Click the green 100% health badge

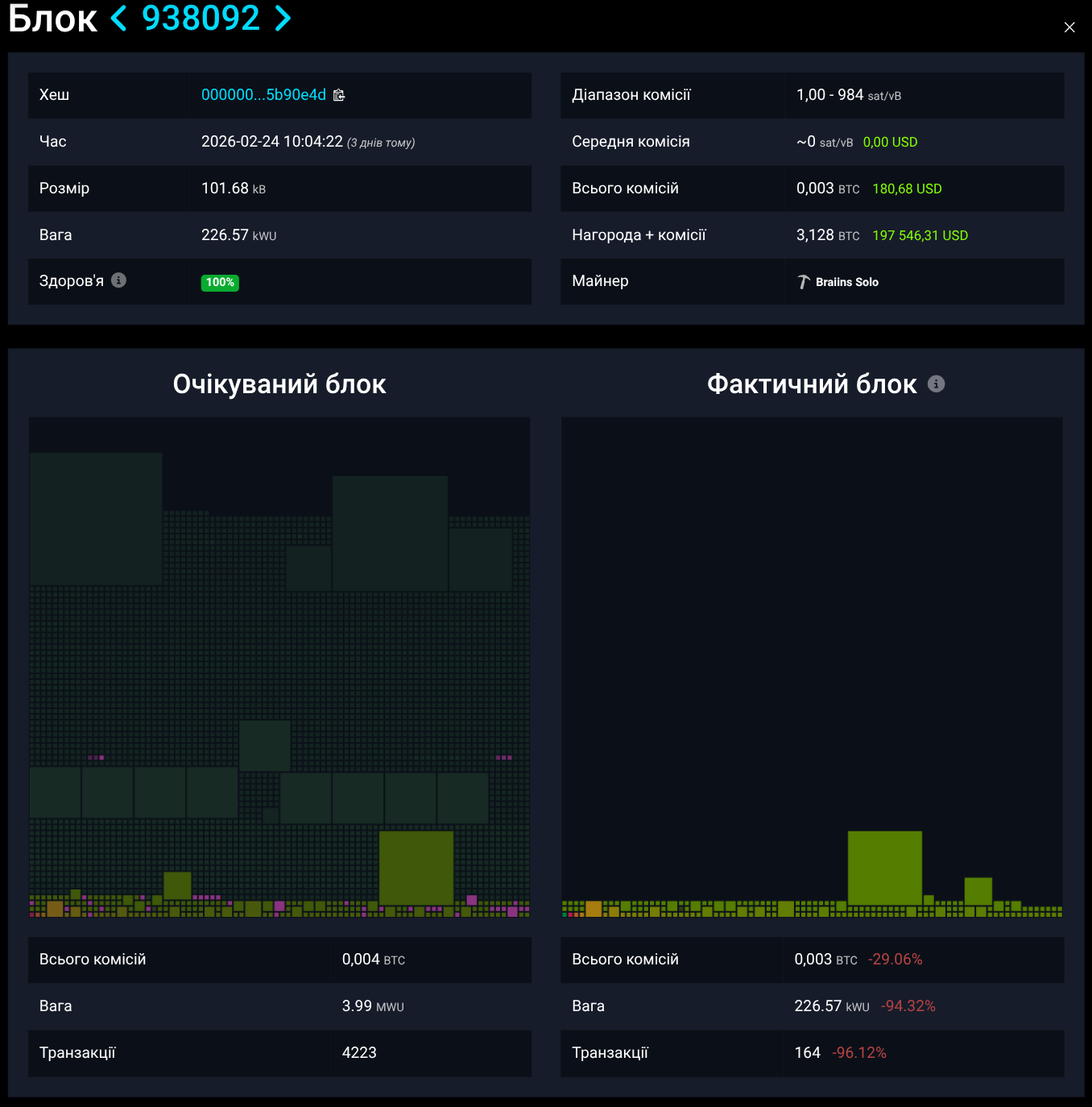point(220,283)
